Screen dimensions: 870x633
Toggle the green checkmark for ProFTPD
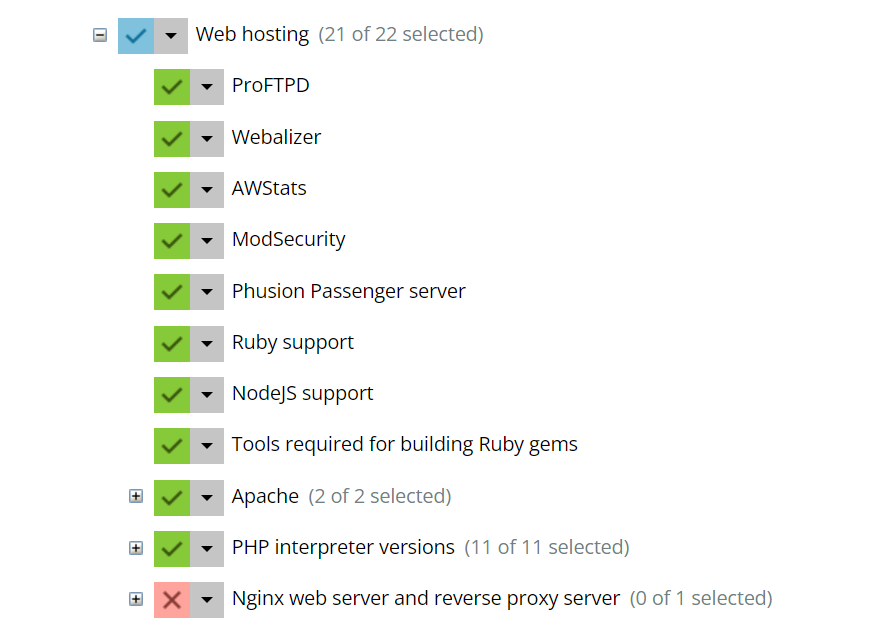click(172, 86)
